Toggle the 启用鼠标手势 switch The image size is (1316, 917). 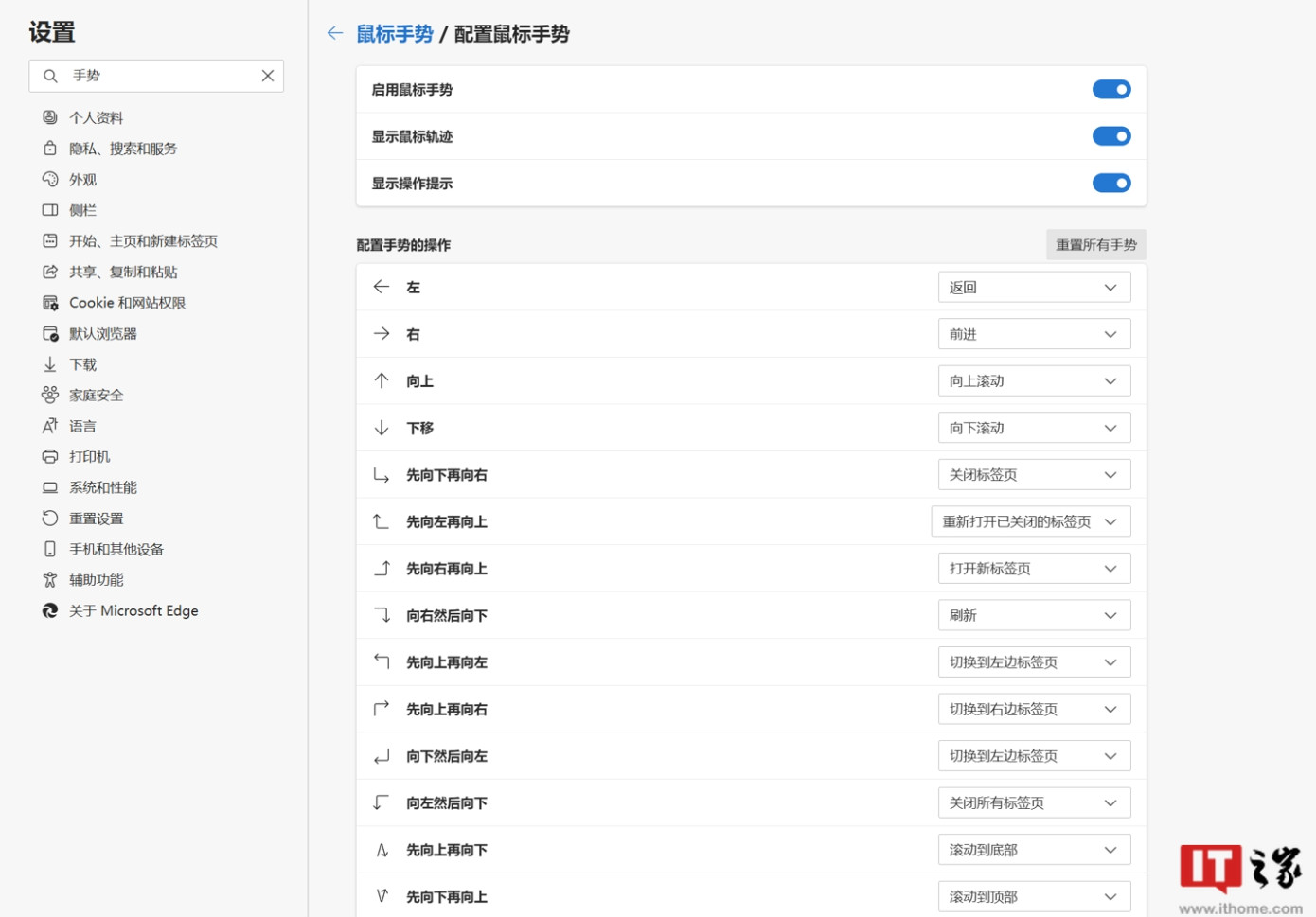tap(1111, 90)
